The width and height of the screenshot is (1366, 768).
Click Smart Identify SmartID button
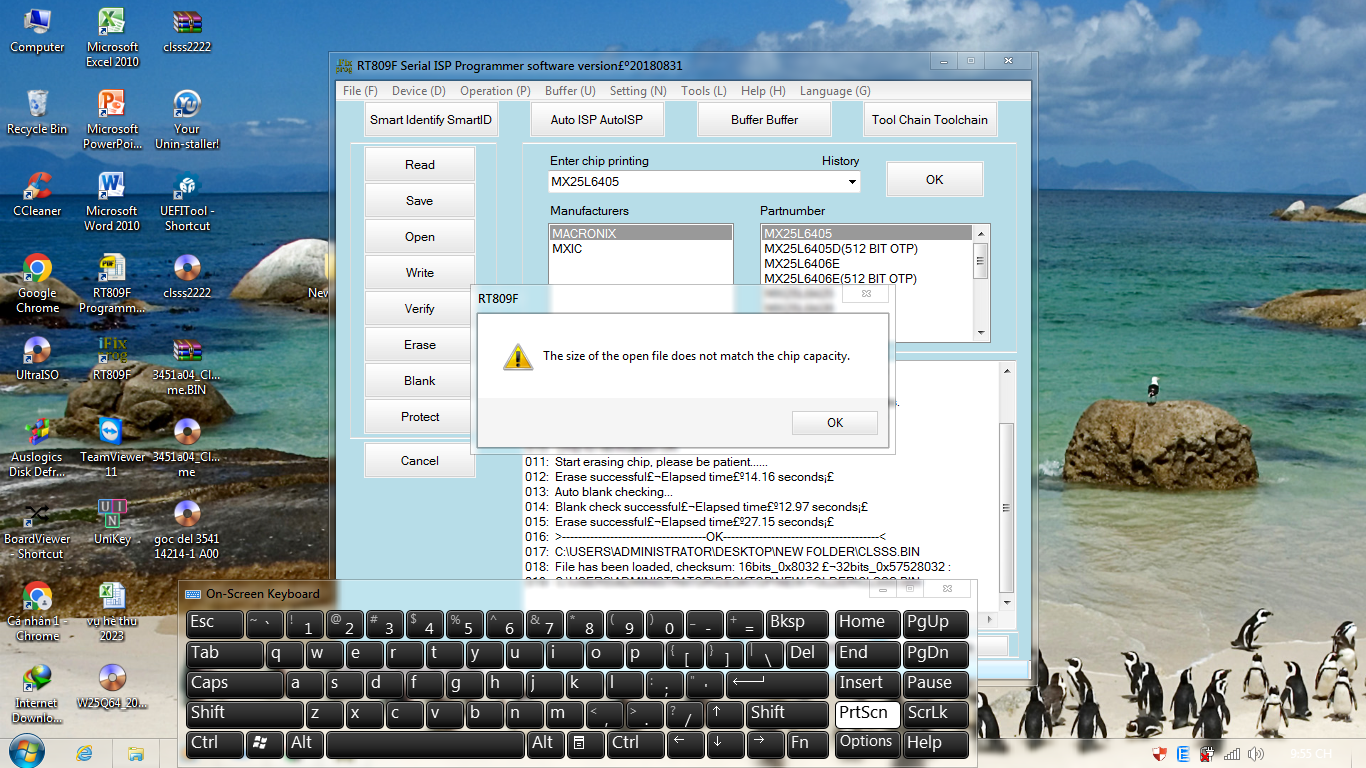point(431,120)
